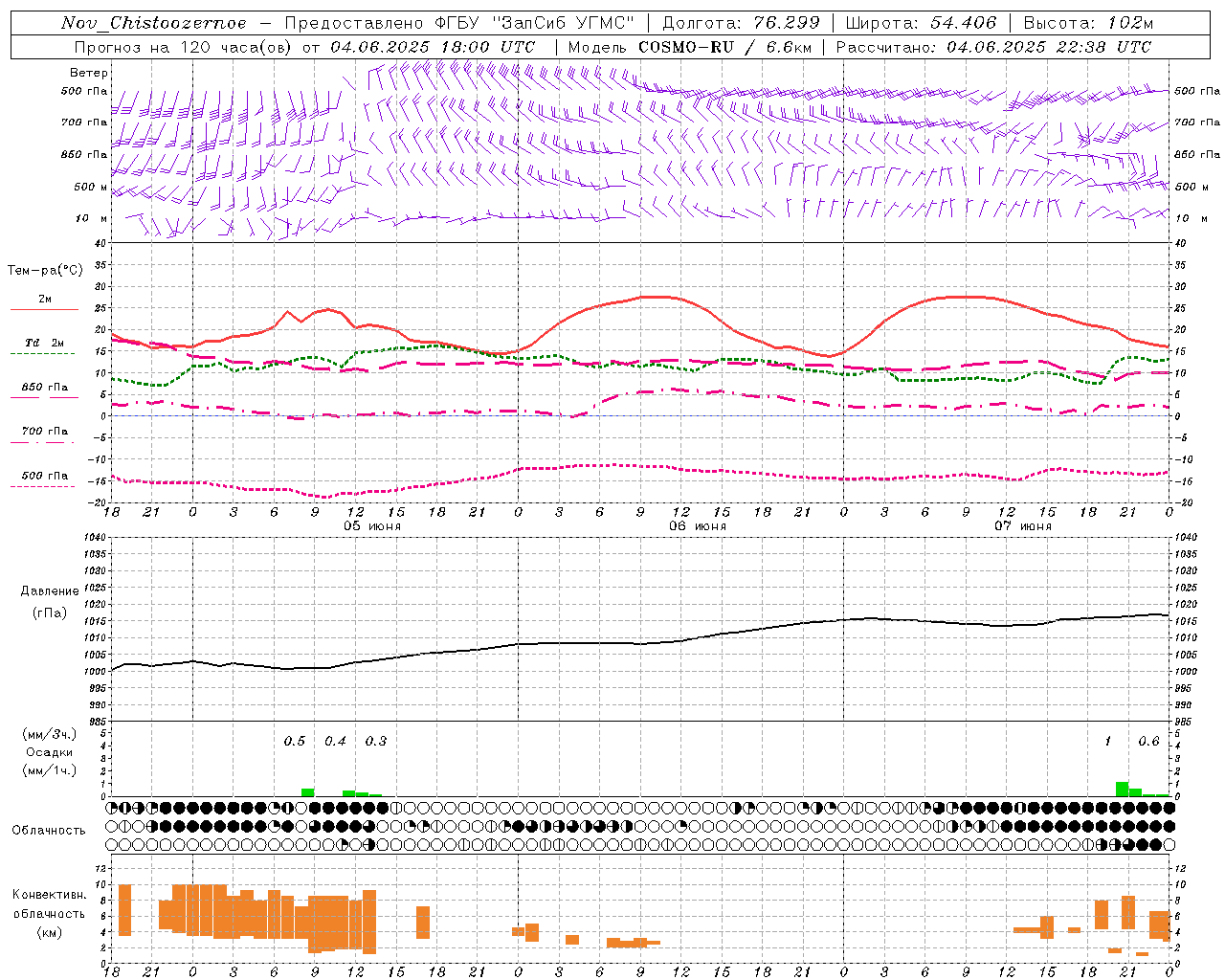The image size is (1225, 980).
Task: Click the 'Ветер' wind panel label
Action: [x=89, y=73]
